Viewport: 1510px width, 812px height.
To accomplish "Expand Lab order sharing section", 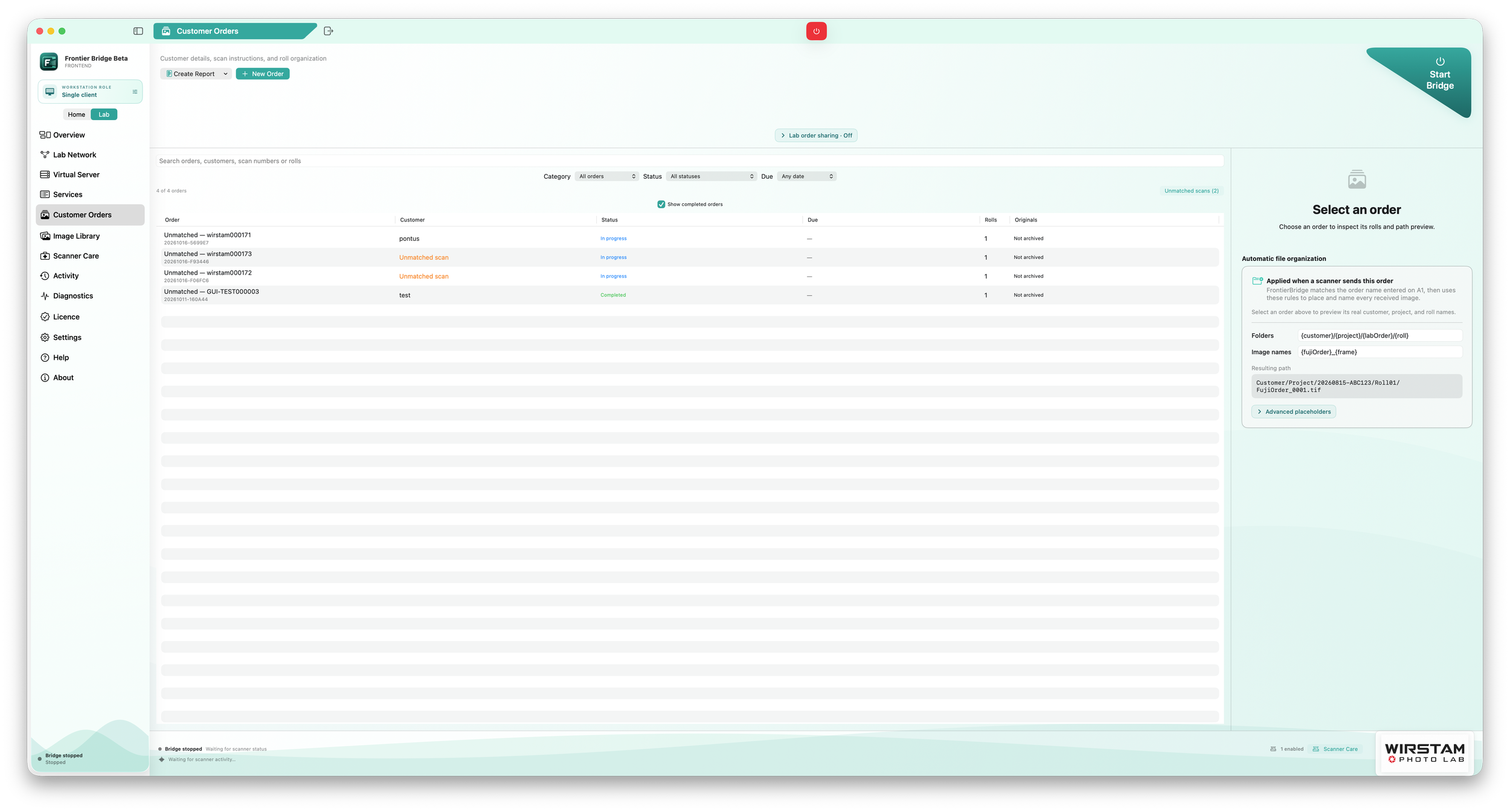I will pos(816,135).
